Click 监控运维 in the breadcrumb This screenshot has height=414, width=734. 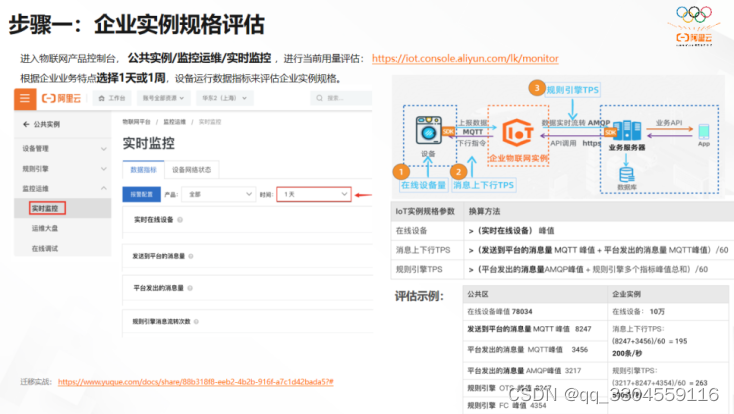(x=175, y=122)
